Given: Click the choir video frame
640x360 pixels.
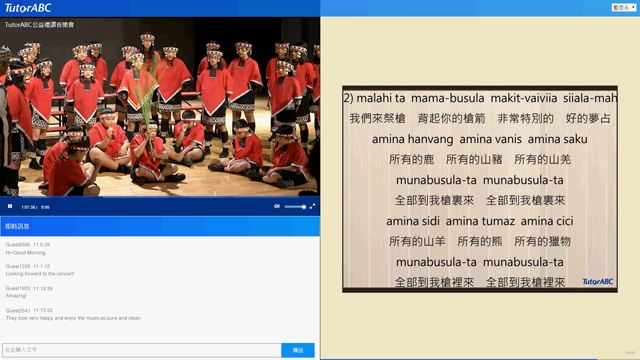Looking at the screenshot, I should pos(160,107).
